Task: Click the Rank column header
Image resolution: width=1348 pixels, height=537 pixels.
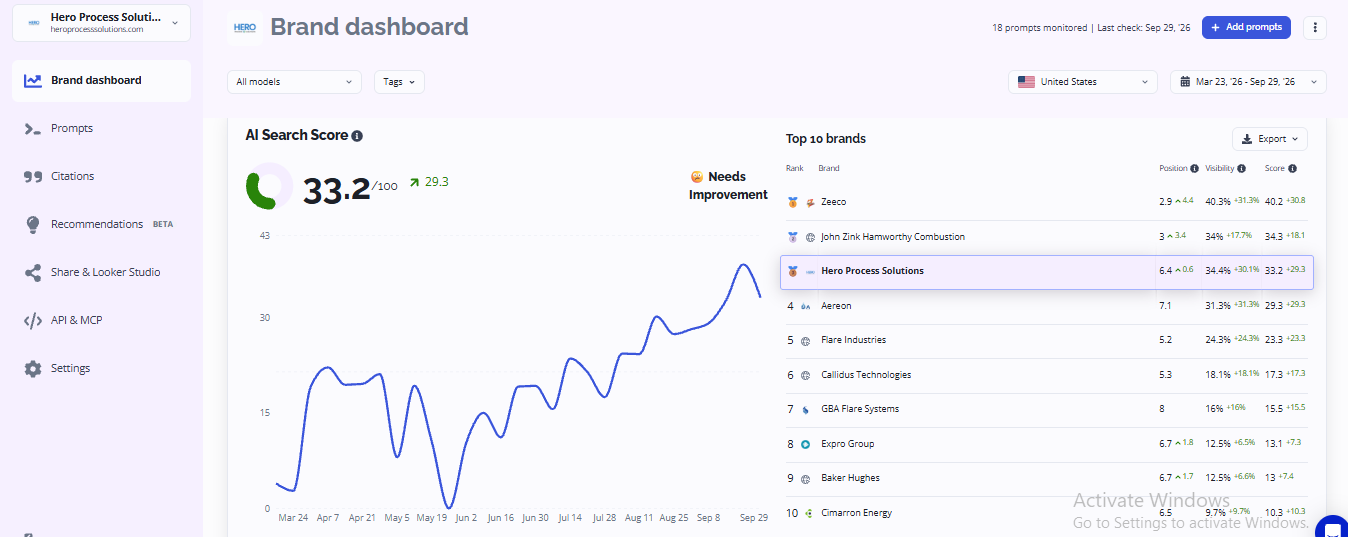Action: click(795, 169)
